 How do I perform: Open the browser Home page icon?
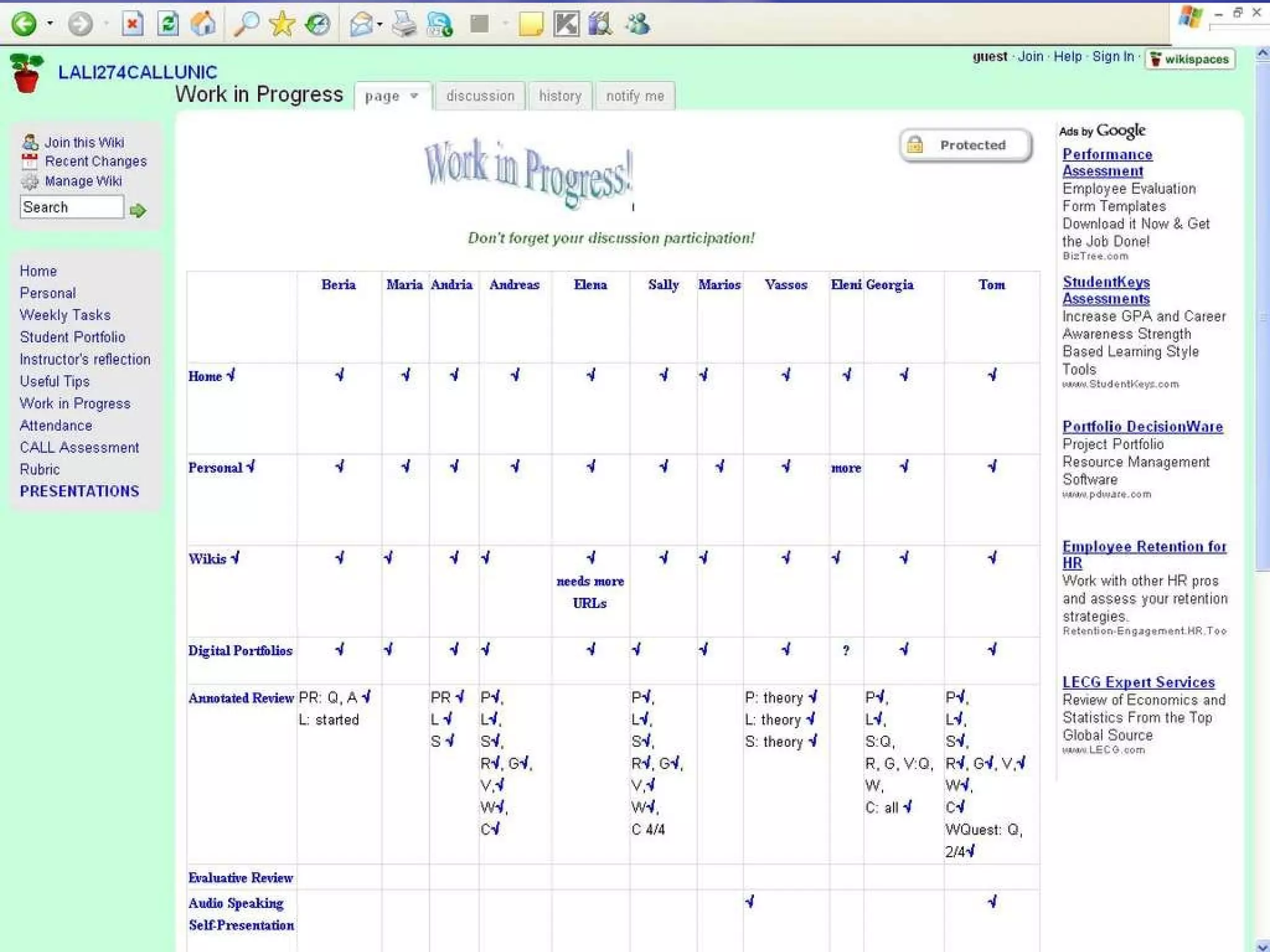pyautogui.click(x=203, y=25)
